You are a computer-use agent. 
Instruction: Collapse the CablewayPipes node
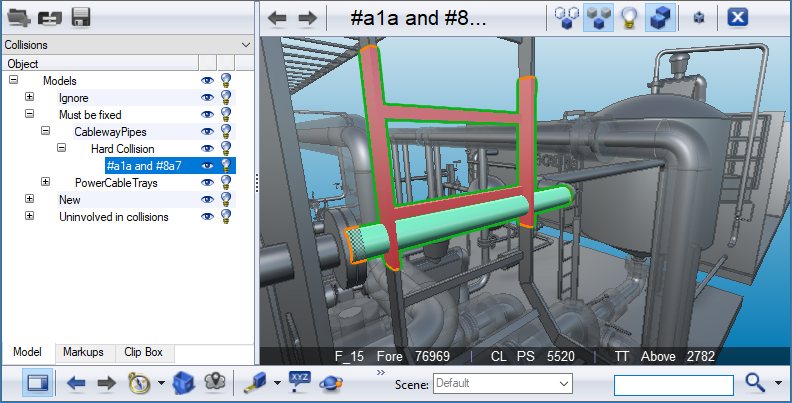pos(46,132)
